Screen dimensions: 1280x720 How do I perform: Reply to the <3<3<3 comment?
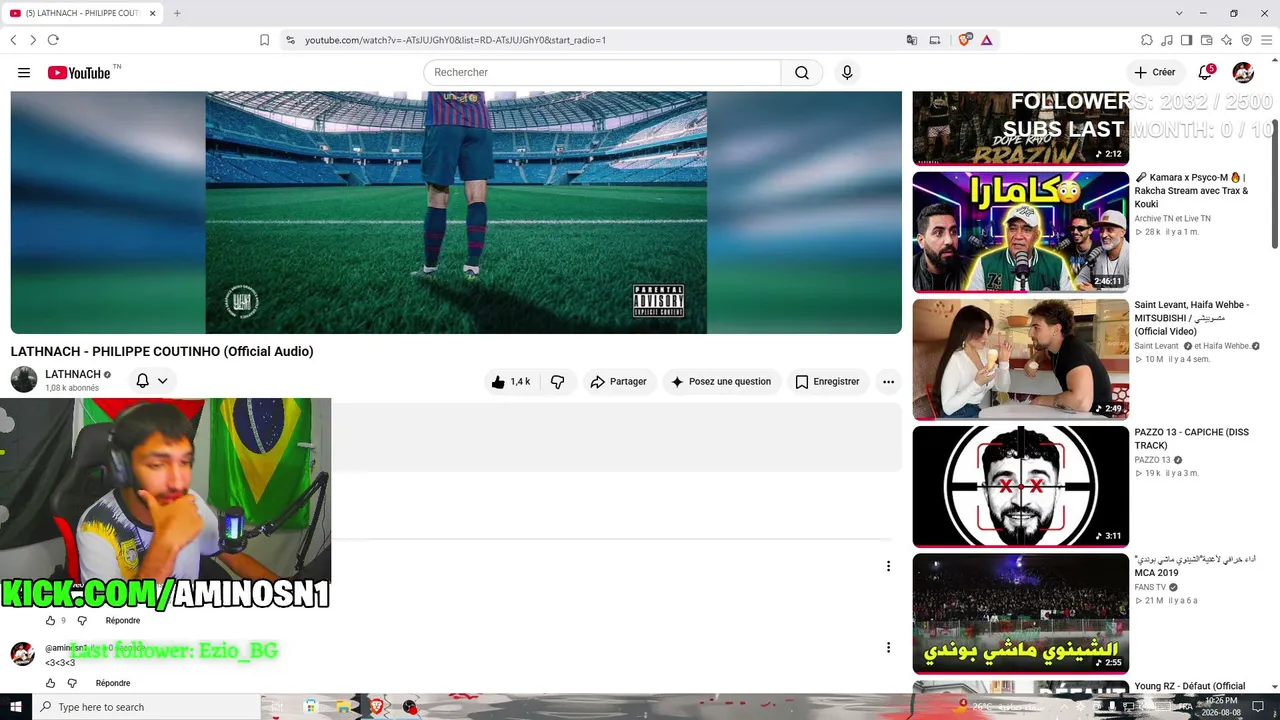click(x=113, y=683)
